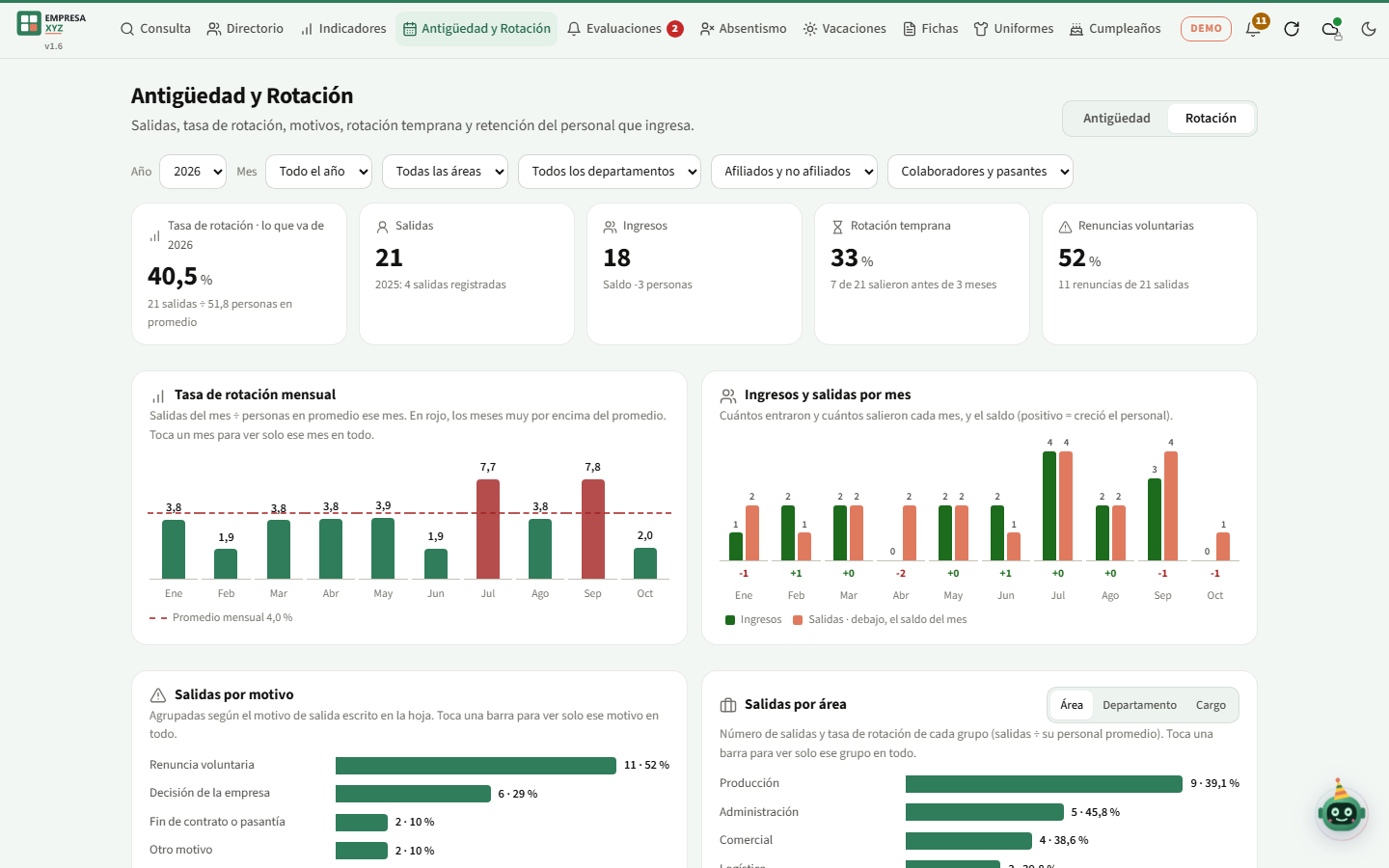1389x868 pixels.
Task: Open the year dropdown showing 2026
Action: (x=193, y=172)
